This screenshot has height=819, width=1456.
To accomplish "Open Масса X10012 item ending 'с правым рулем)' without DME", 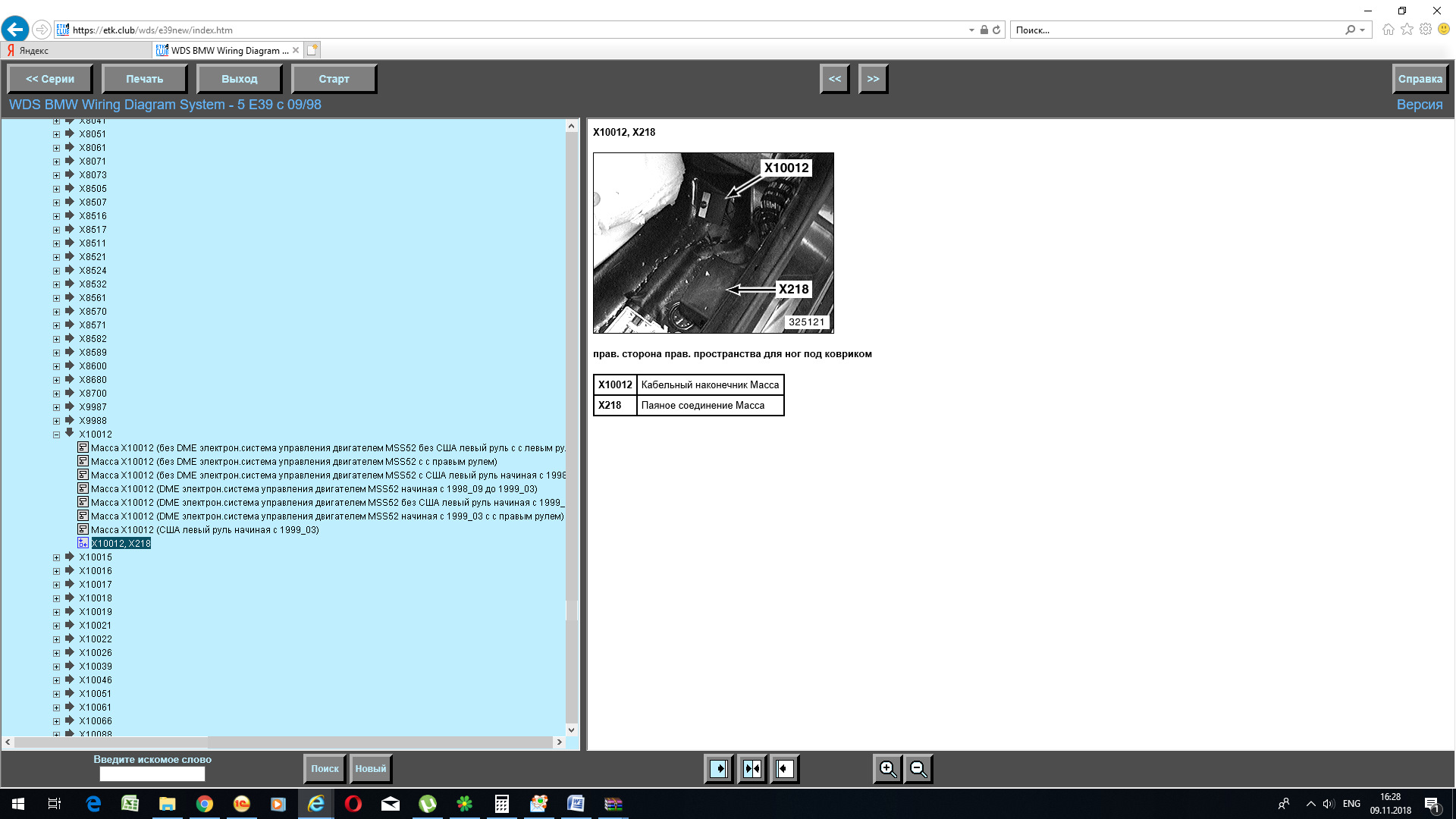I will coord(294,462).
